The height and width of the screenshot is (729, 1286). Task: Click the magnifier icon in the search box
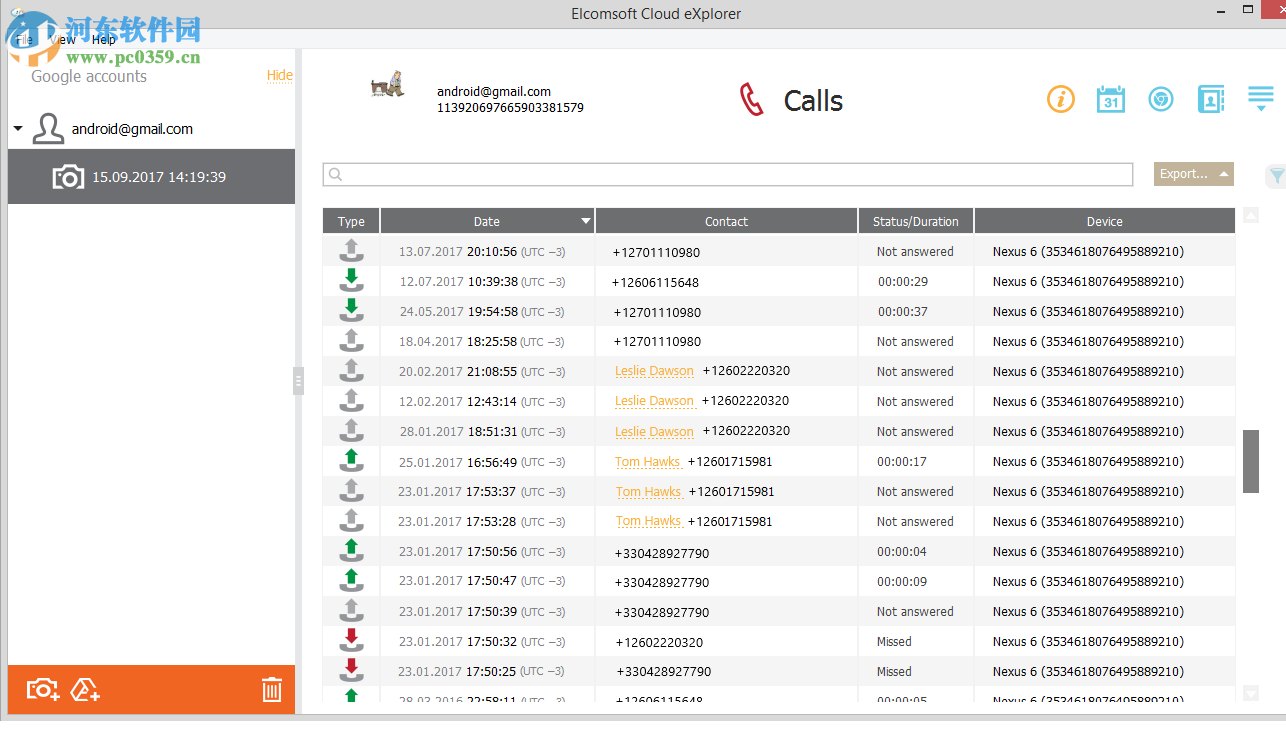coord(336,174)
